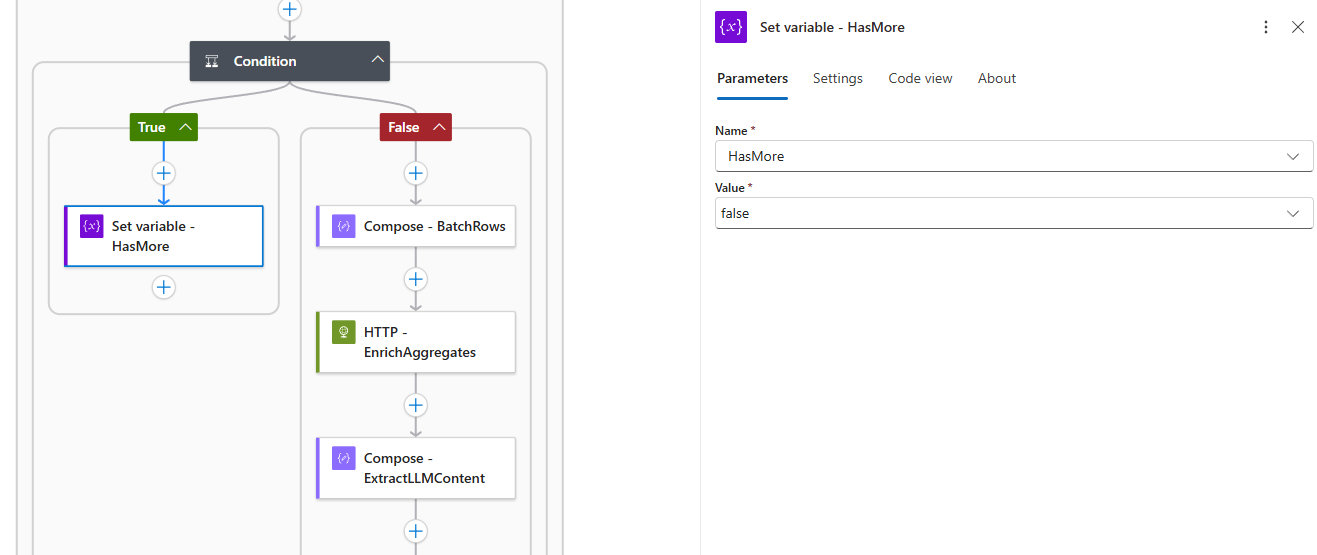This screenshot has width=1317, height=555.
Task: Collapse the False branch
Action: 439,127
